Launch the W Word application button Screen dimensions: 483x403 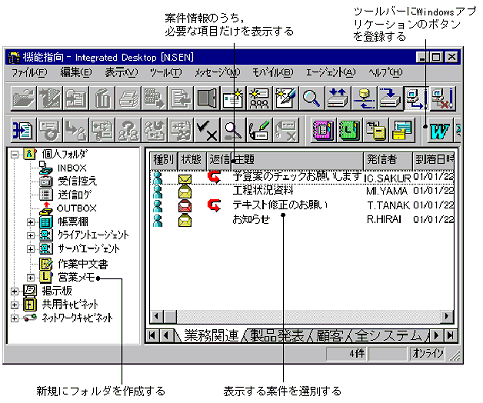[440, 130]
